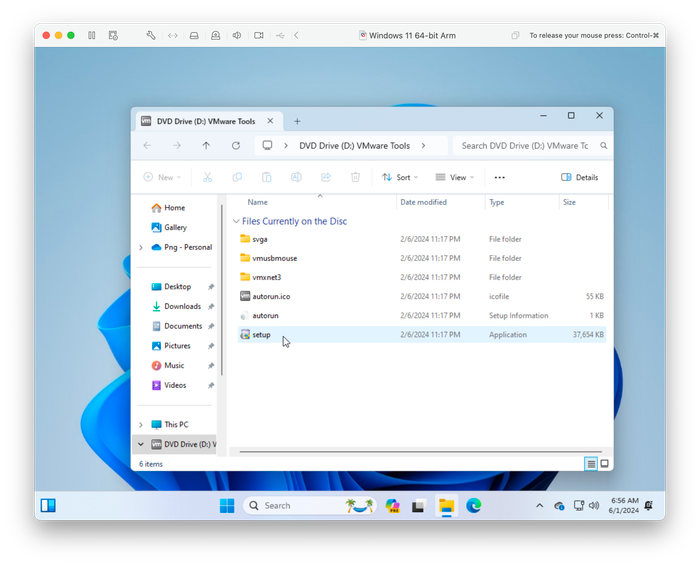Click chevron before DVD Drive breadcrumb

286,146
